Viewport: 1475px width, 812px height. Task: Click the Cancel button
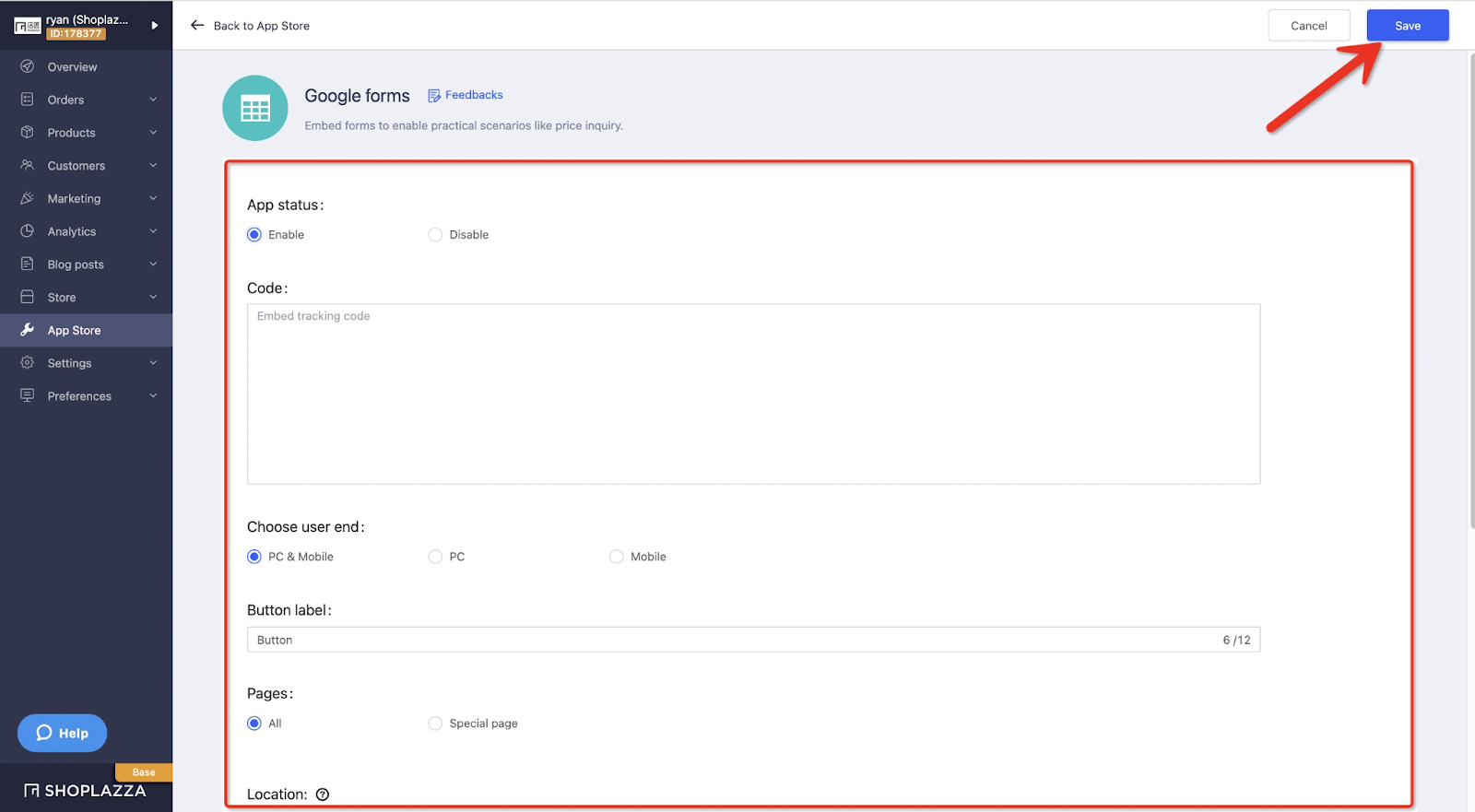[x=1309, y=26]
